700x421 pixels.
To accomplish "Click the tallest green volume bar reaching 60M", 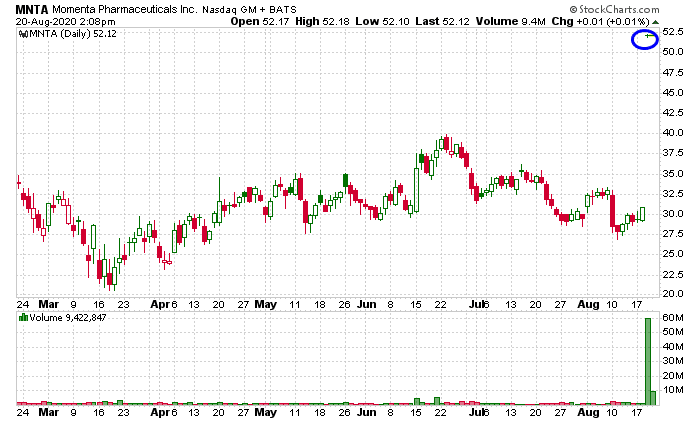I will 648,361.
